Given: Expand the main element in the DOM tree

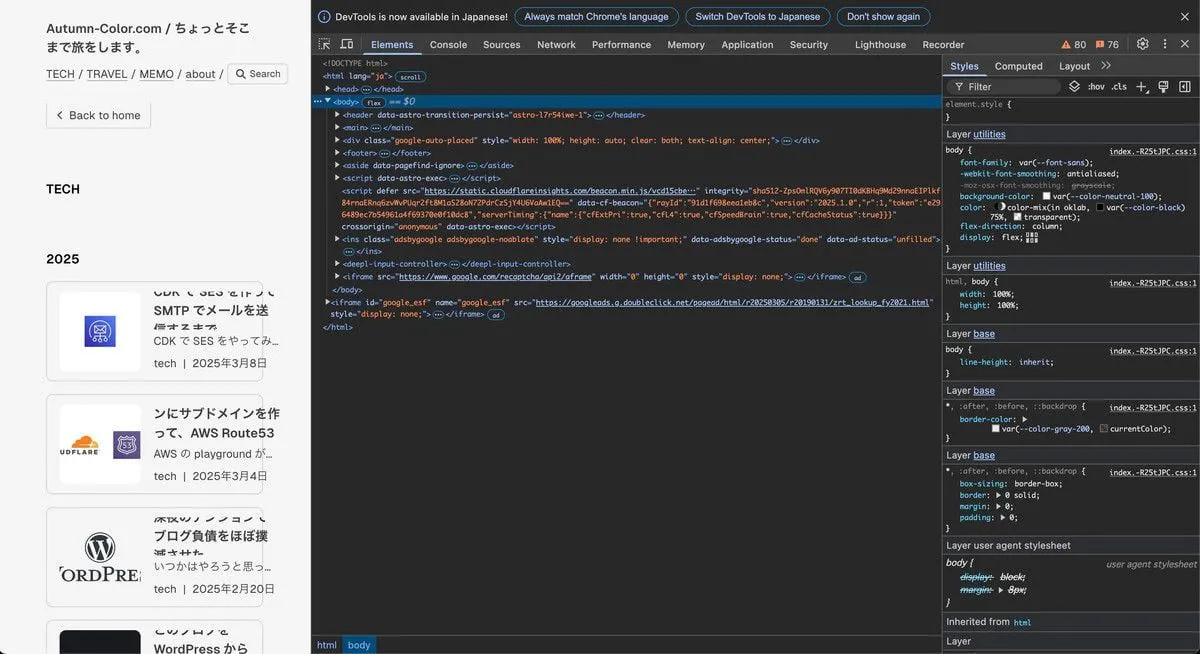Looking at the screenshot, I should [x=337, y=128].
